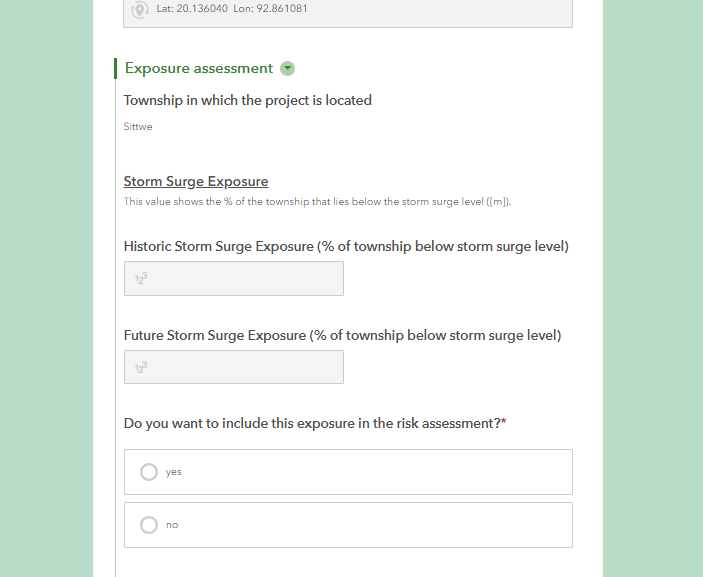Screen dimensions: 703x577
Task: Click the numeric icon in Historic field
Action: point(141,278)
